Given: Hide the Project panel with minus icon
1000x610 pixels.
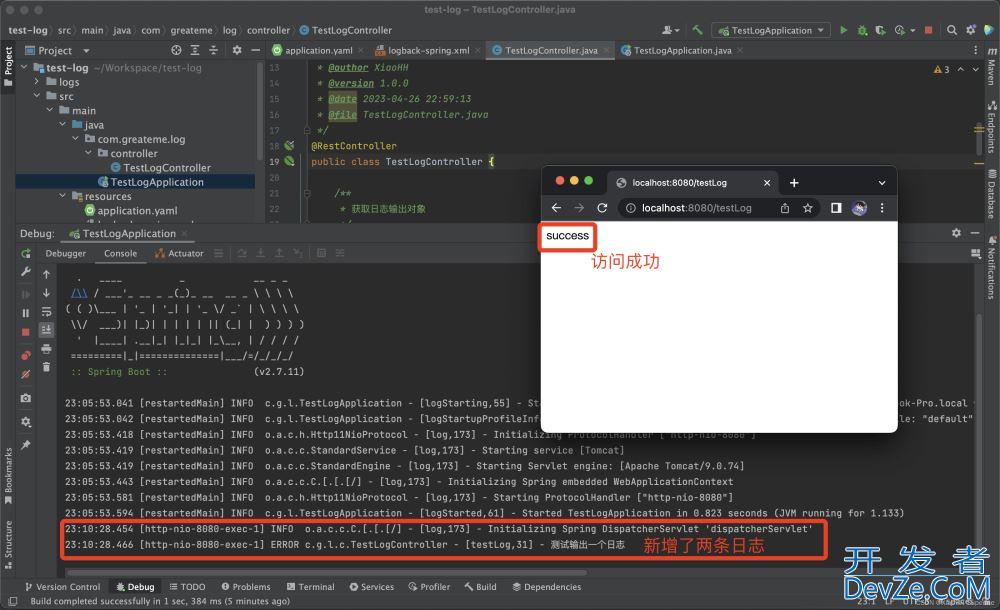Looking at the screenshot, I should (255, 50).
